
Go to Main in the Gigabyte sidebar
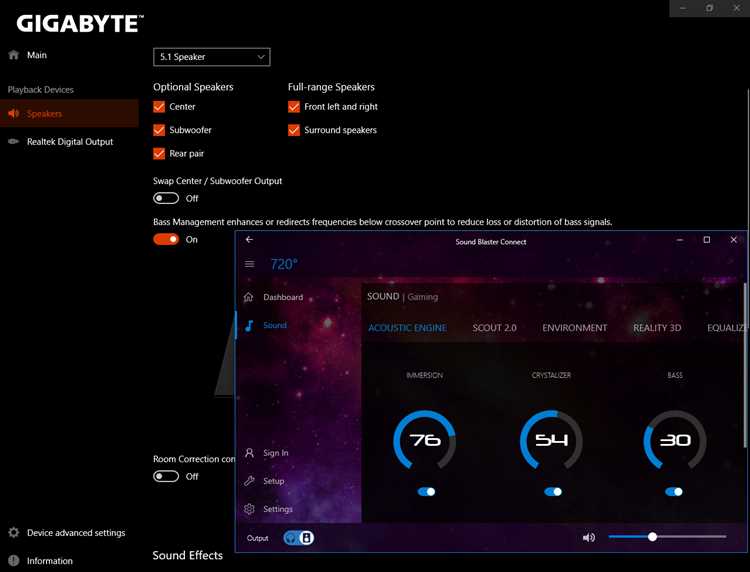coord(37,55)
